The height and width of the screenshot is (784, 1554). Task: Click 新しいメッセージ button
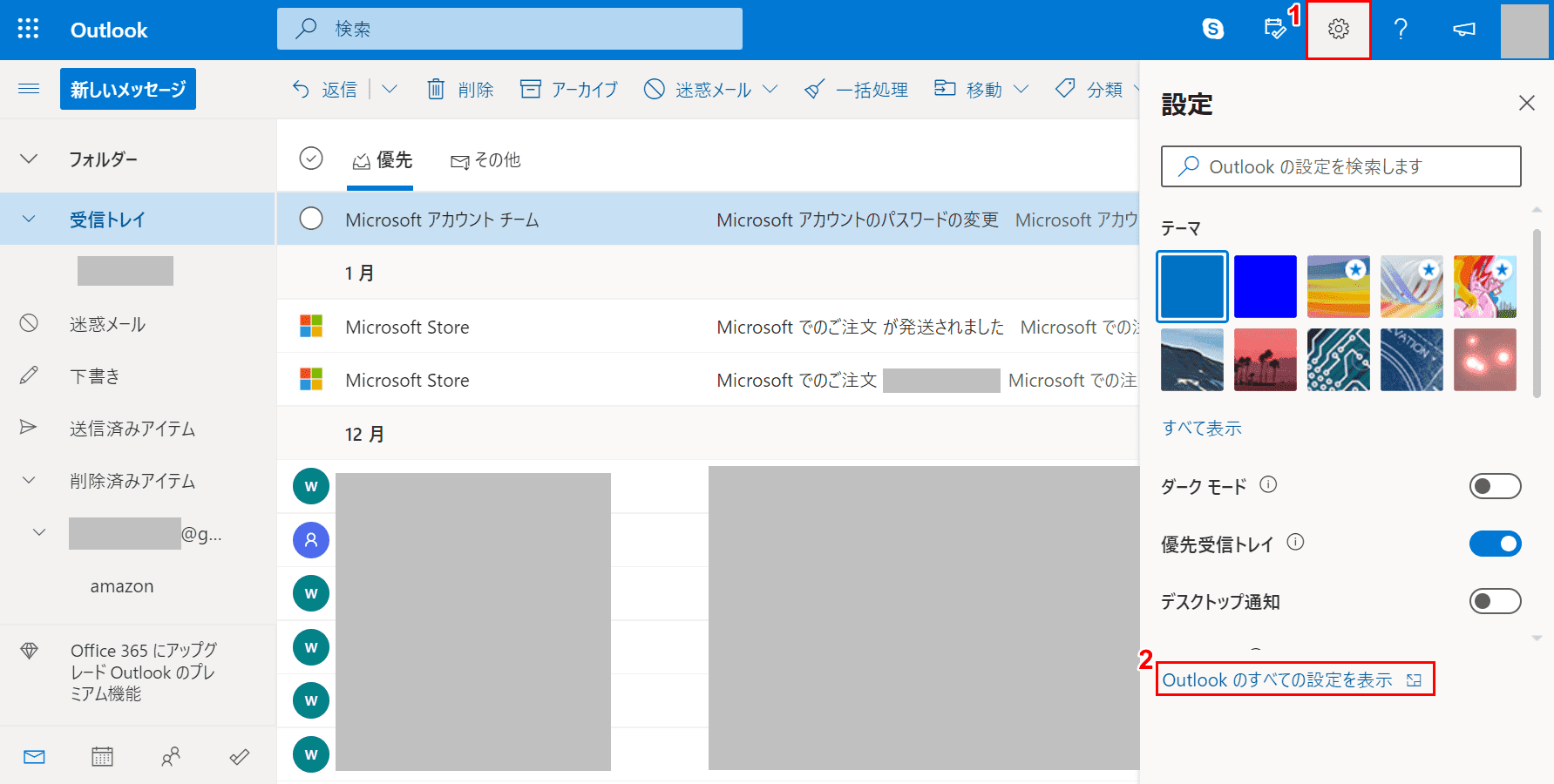128,89
